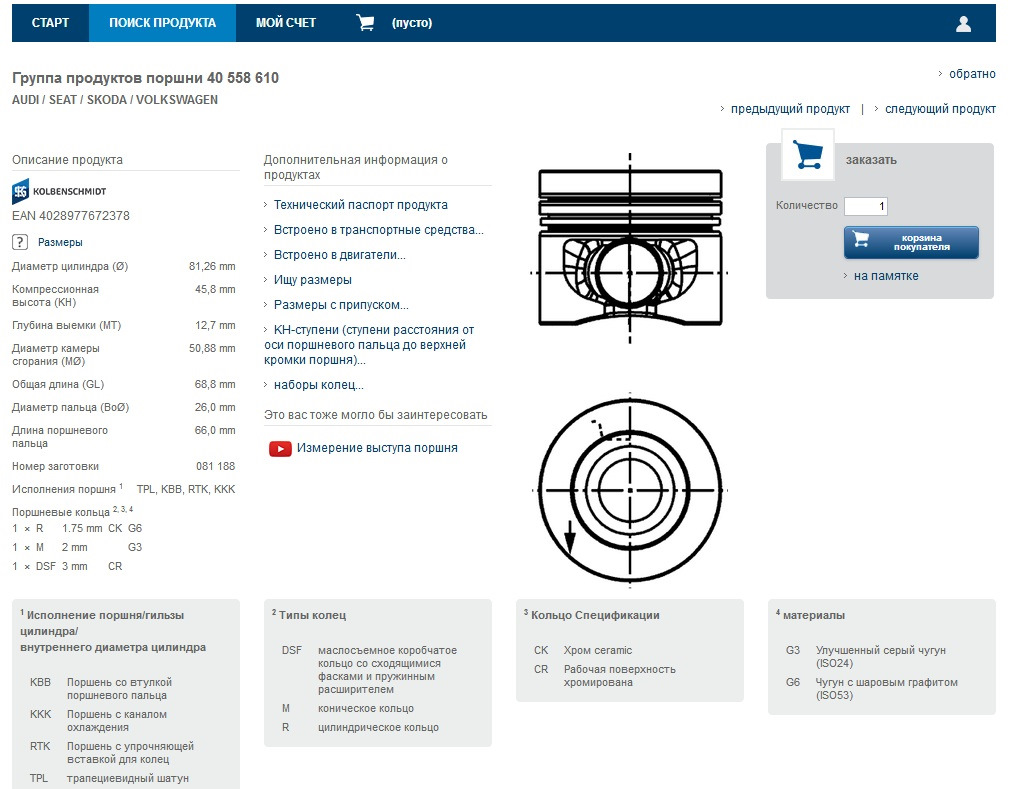This screenshot has width=1022, height=789.
Task: Add to cart with корзина покупателя button
Action: [911, 242]
